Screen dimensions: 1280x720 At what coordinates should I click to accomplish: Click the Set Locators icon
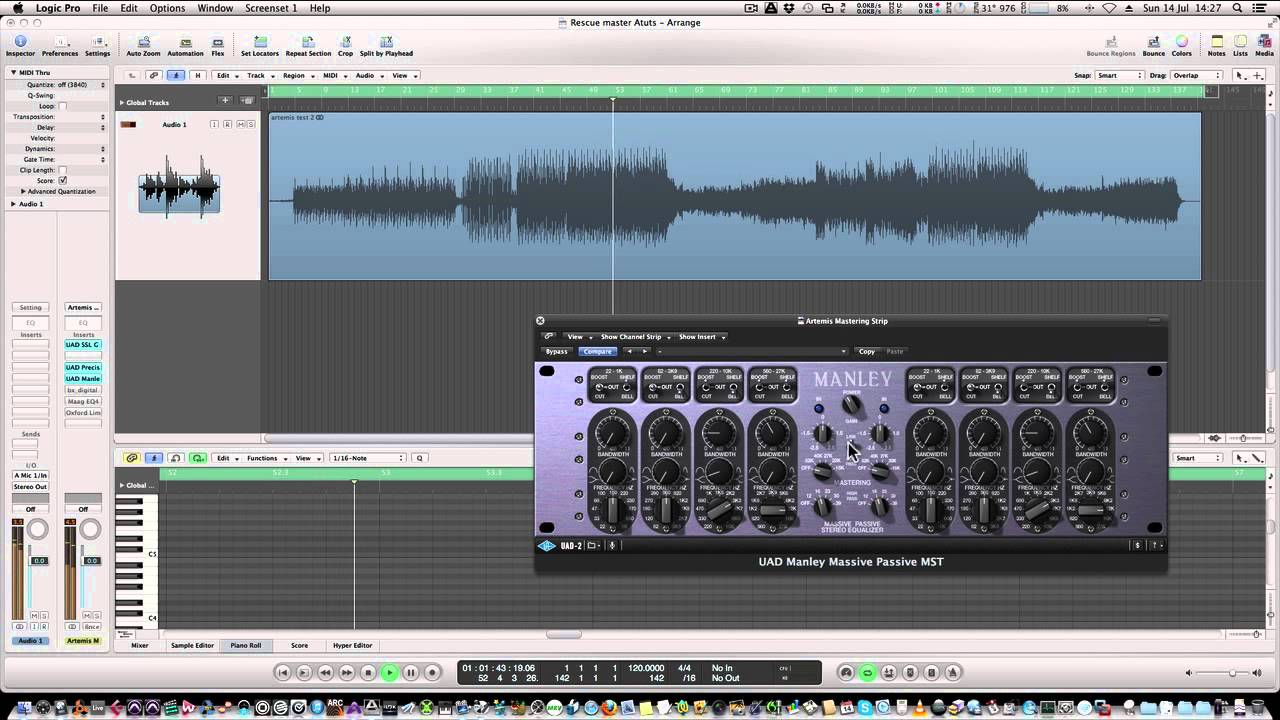260,46
